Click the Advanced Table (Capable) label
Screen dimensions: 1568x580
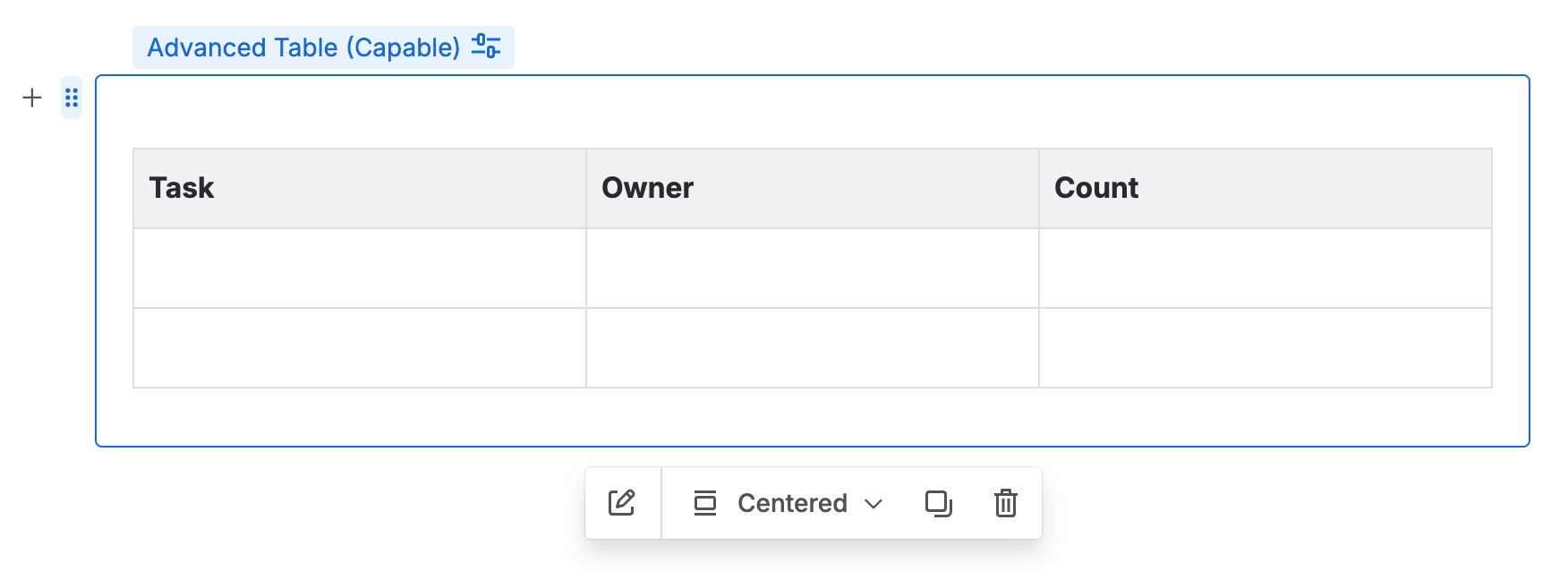(x=303, y=47)
